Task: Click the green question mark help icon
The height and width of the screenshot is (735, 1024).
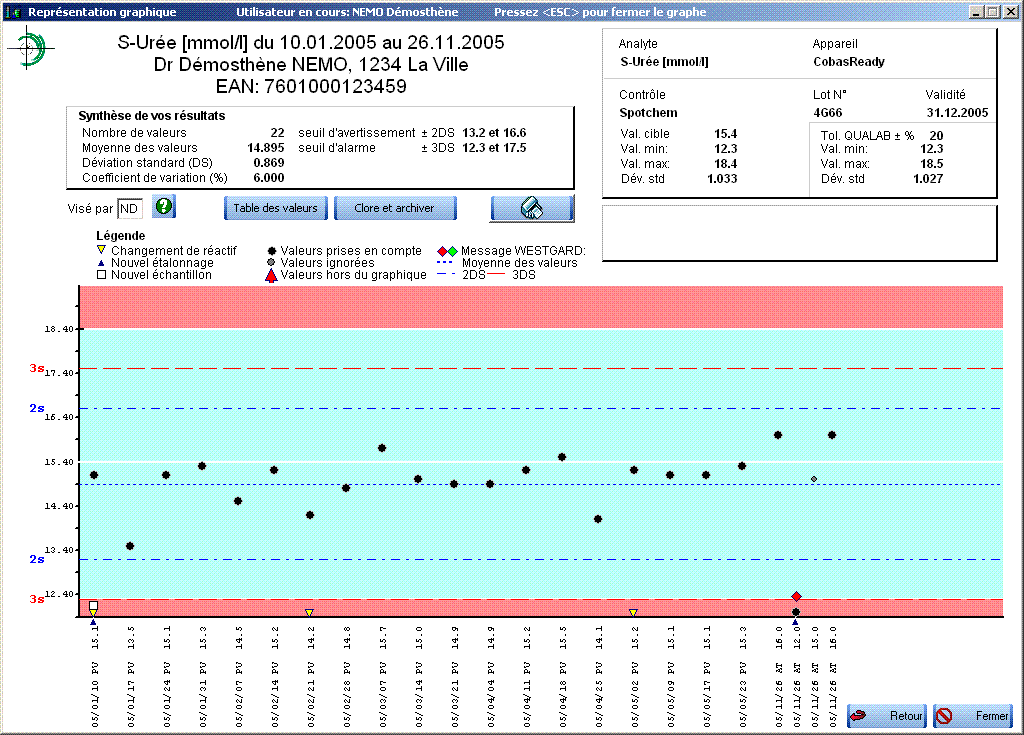Action: coord(164,207)
